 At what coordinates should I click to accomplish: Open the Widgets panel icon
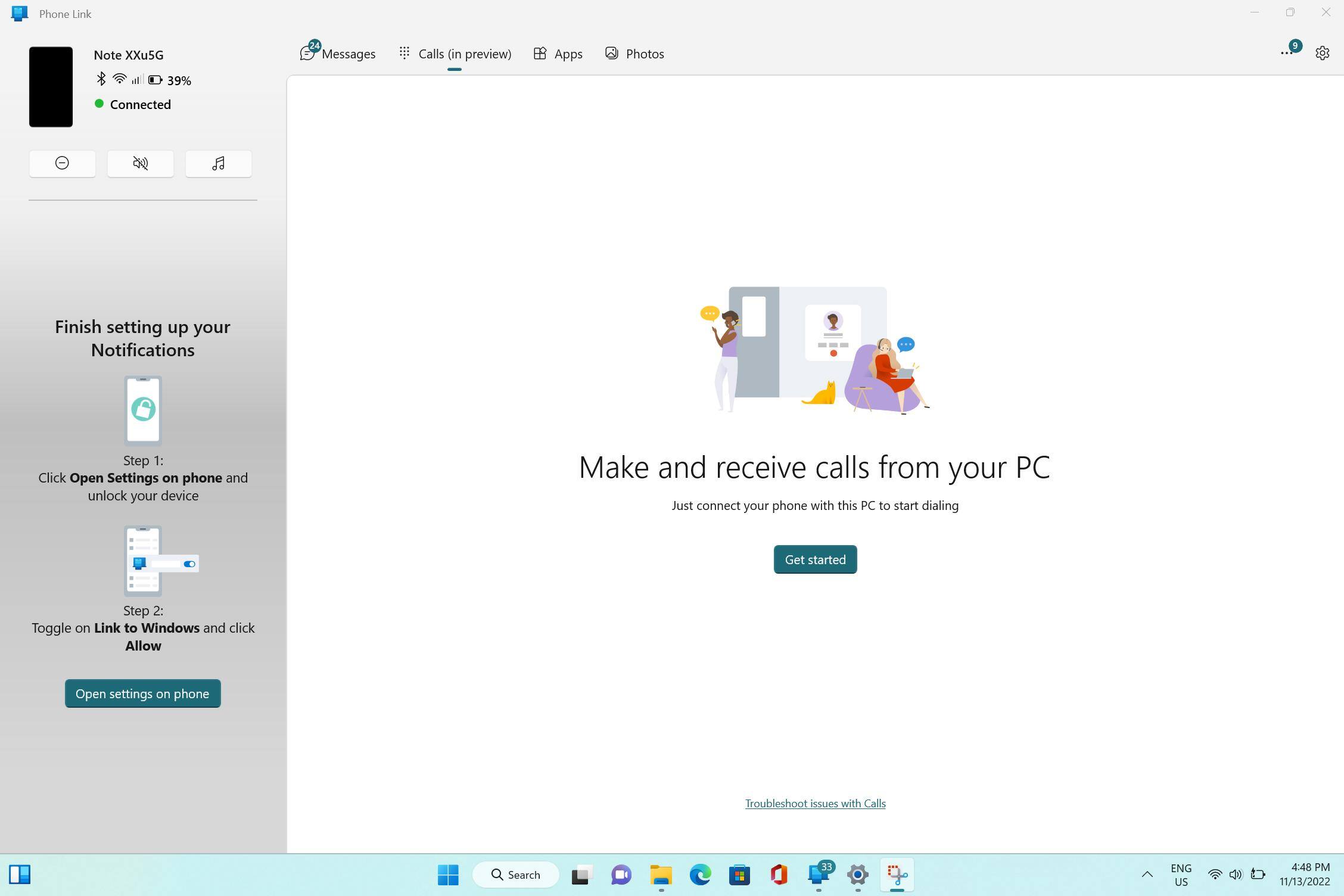pos(20,875)
